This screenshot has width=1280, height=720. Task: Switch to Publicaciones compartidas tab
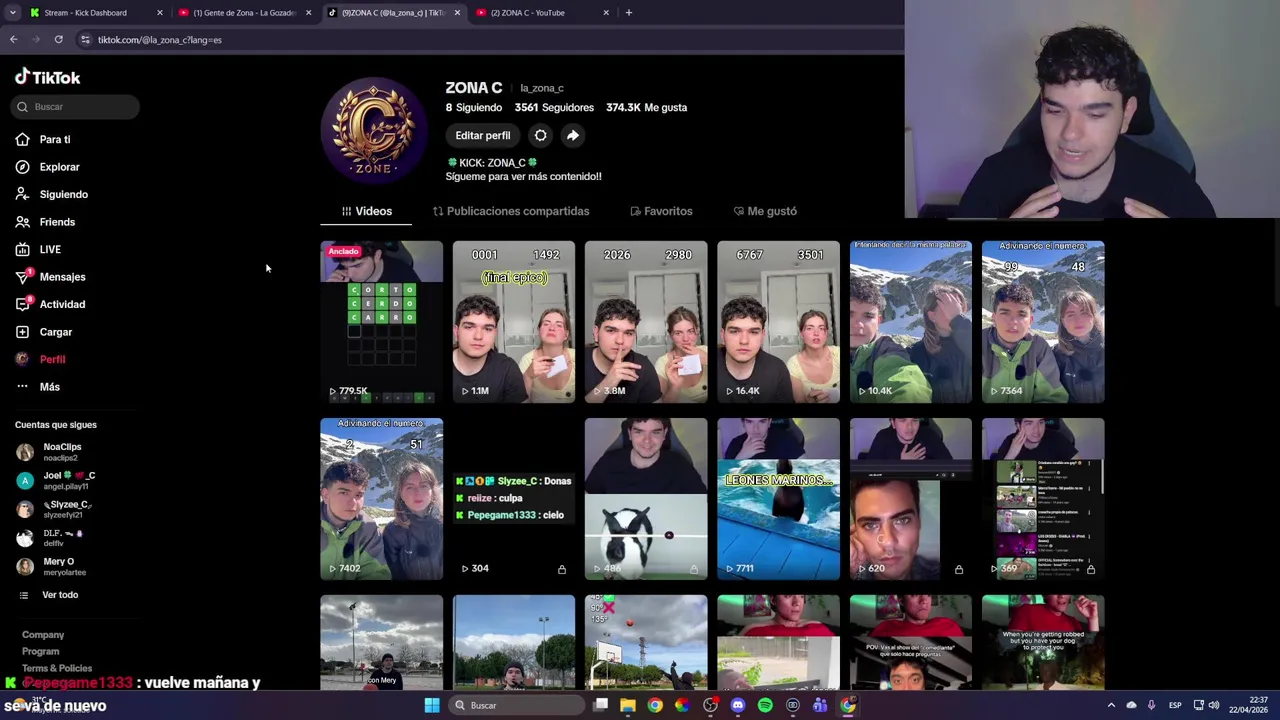click(x=511, y=211)
